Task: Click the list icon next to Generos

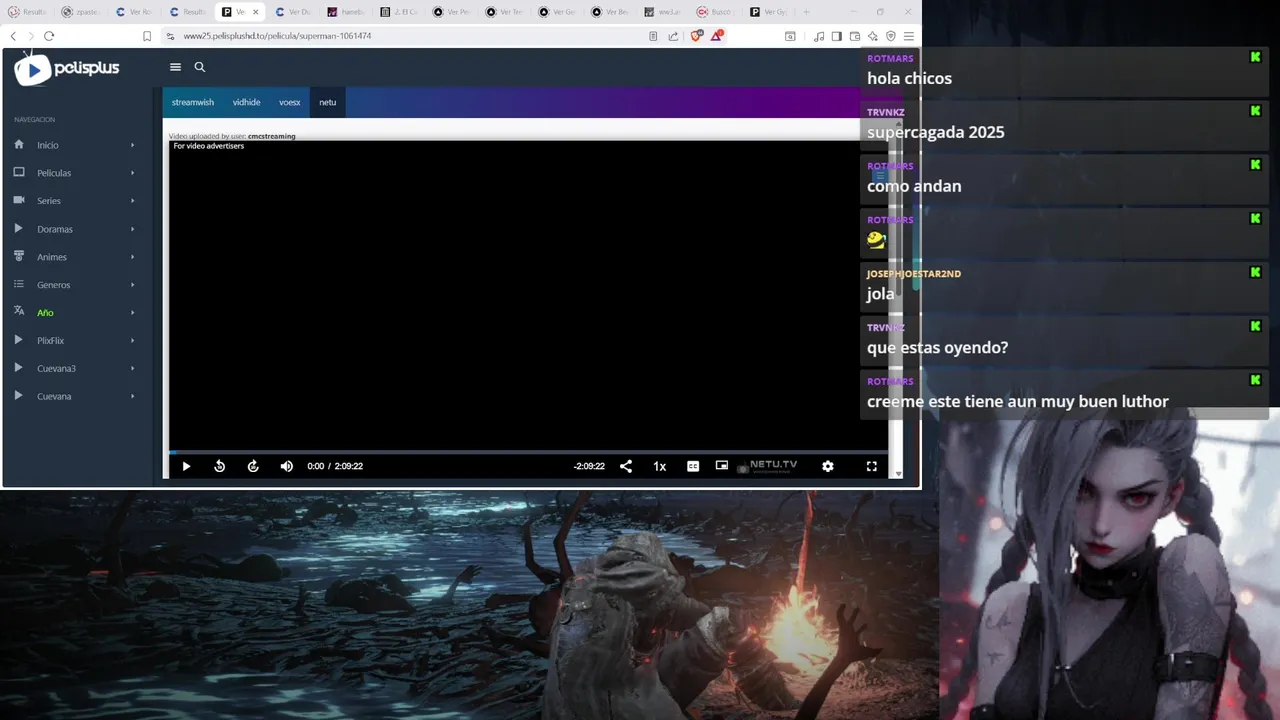Action: pos(19,284)
